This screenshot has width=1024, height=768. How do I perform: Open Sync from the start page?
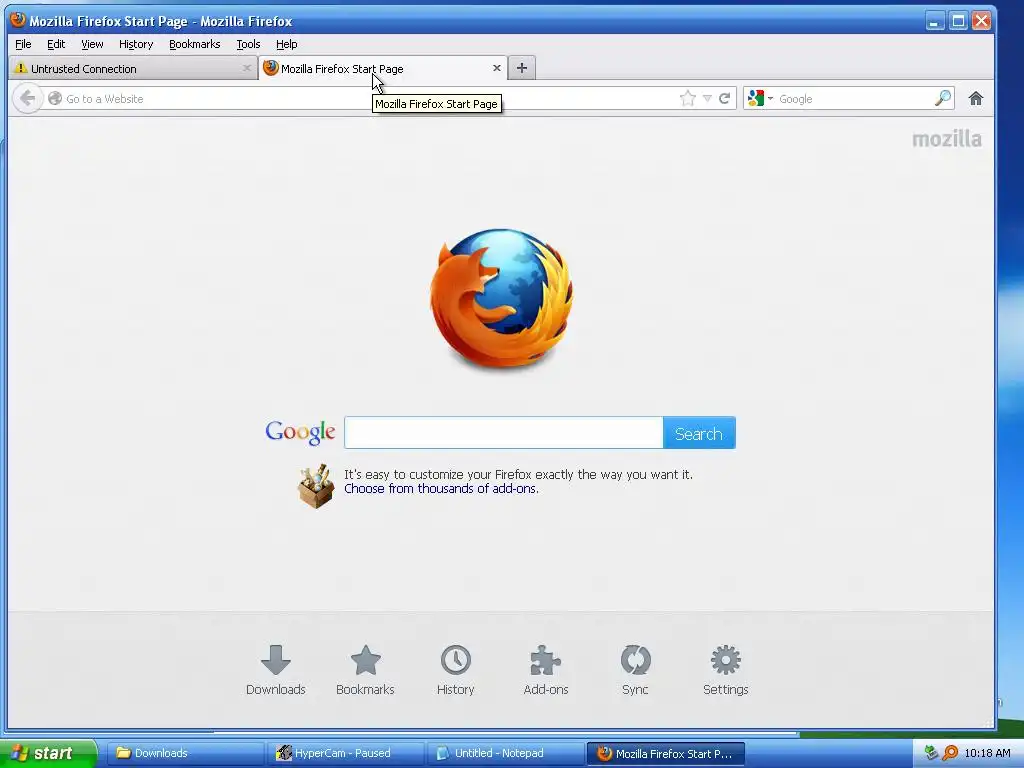[x=635, y=670]
